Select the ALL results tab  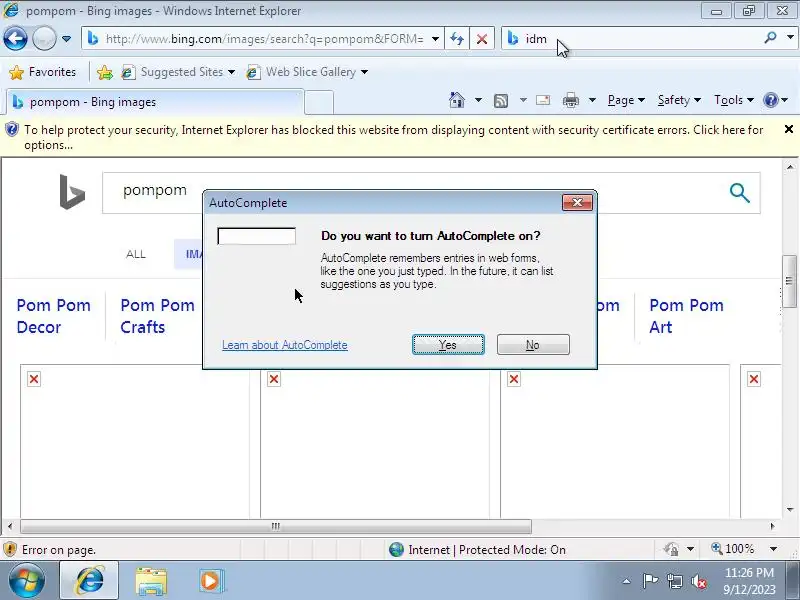pyautogui.click(x=136, y=254)
